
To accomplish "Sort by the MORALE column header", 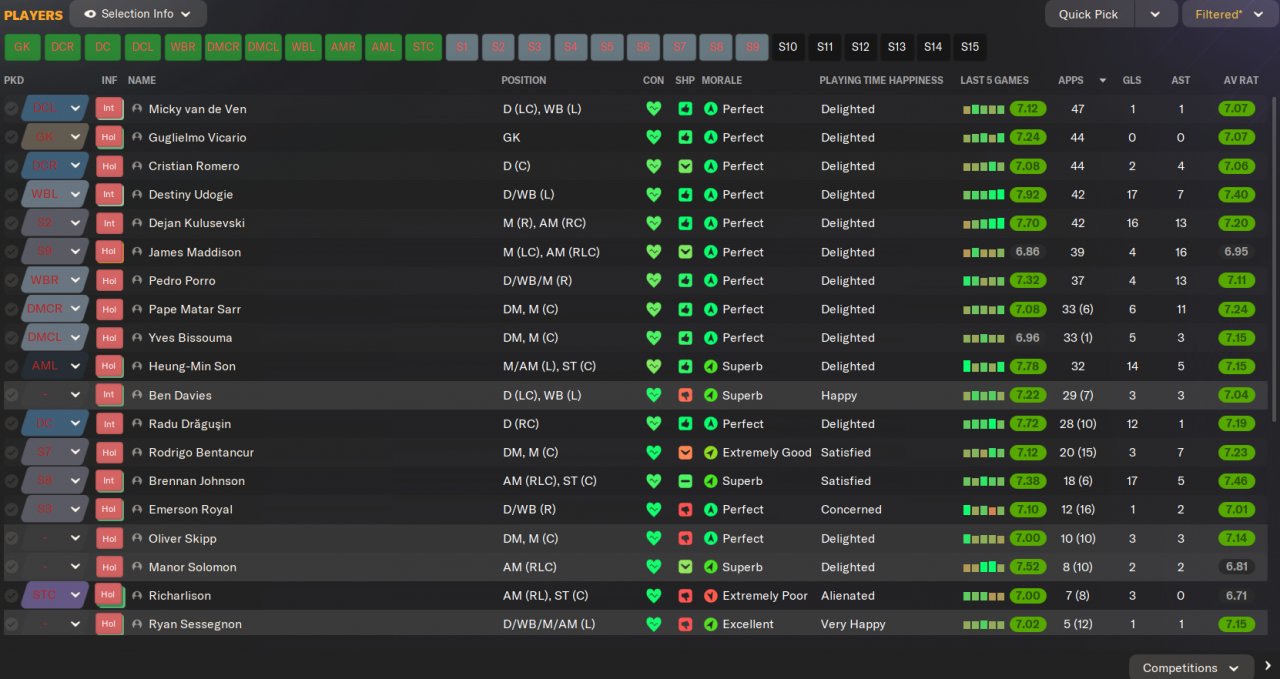I will [722, 80].
